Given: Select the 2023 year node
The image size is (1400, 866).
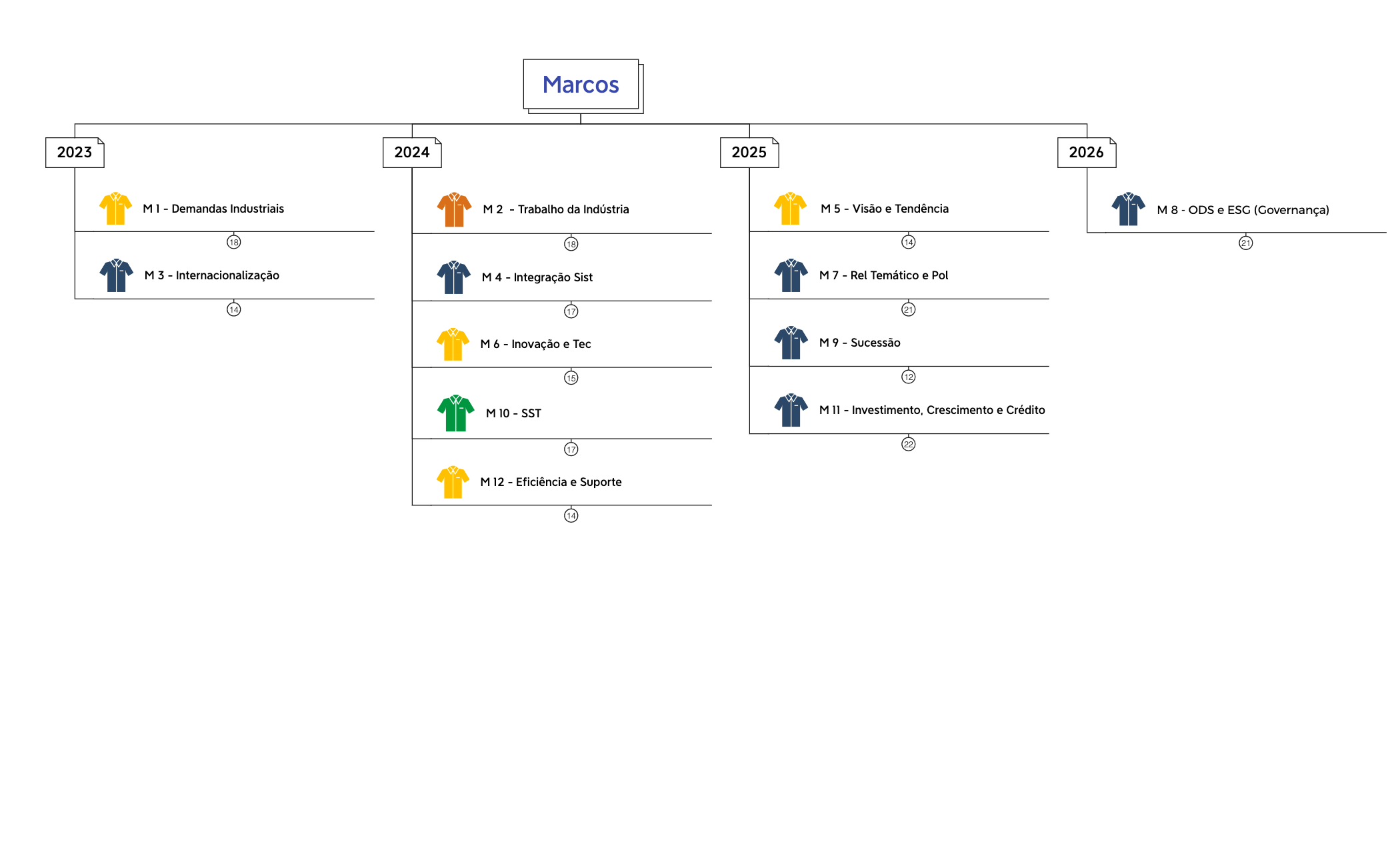Looking at the screenshot, I should (75, 153).
